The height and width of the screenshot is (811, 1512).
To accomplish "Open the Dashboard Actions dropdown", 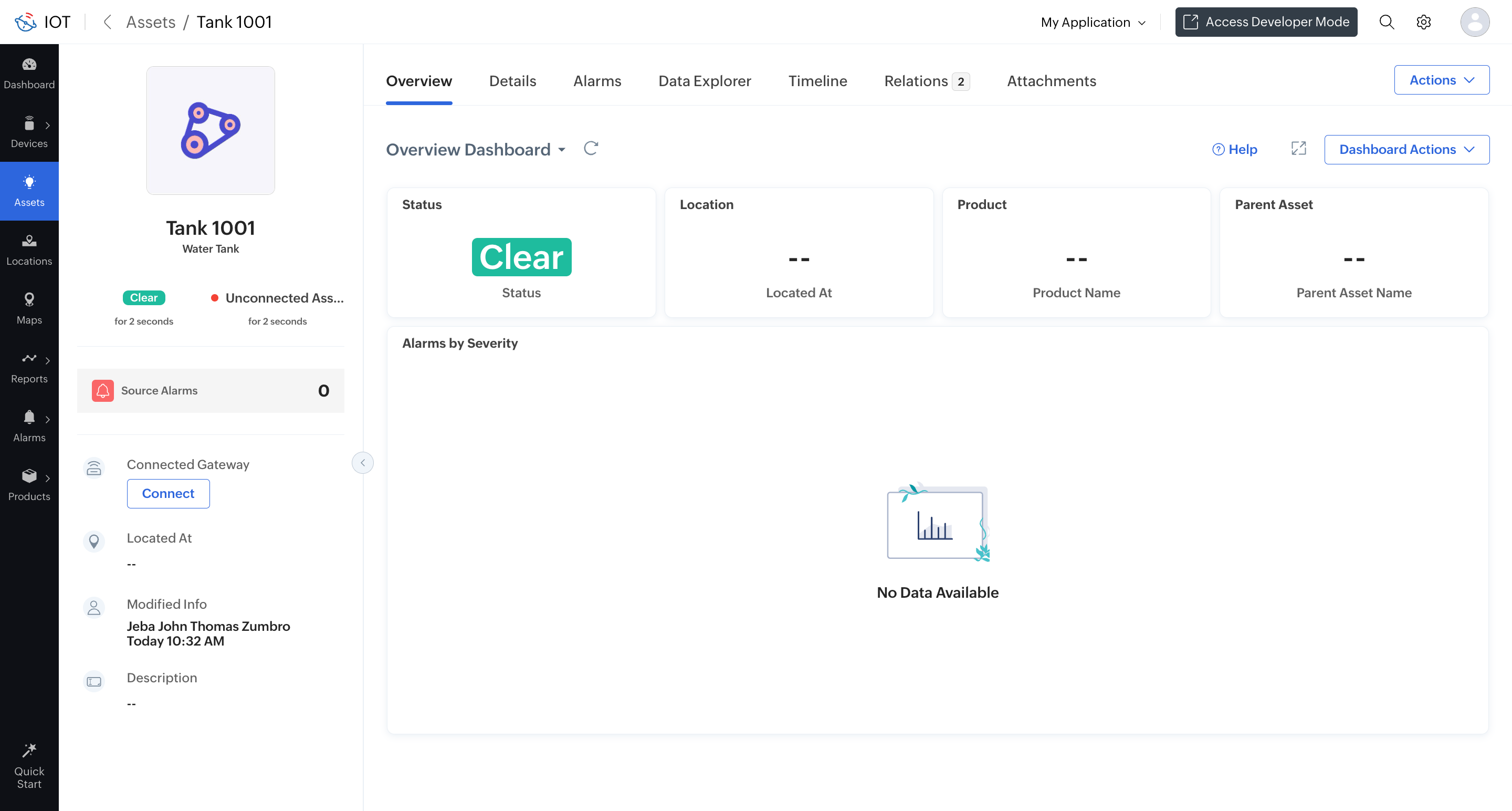I will coord(1406,149).
